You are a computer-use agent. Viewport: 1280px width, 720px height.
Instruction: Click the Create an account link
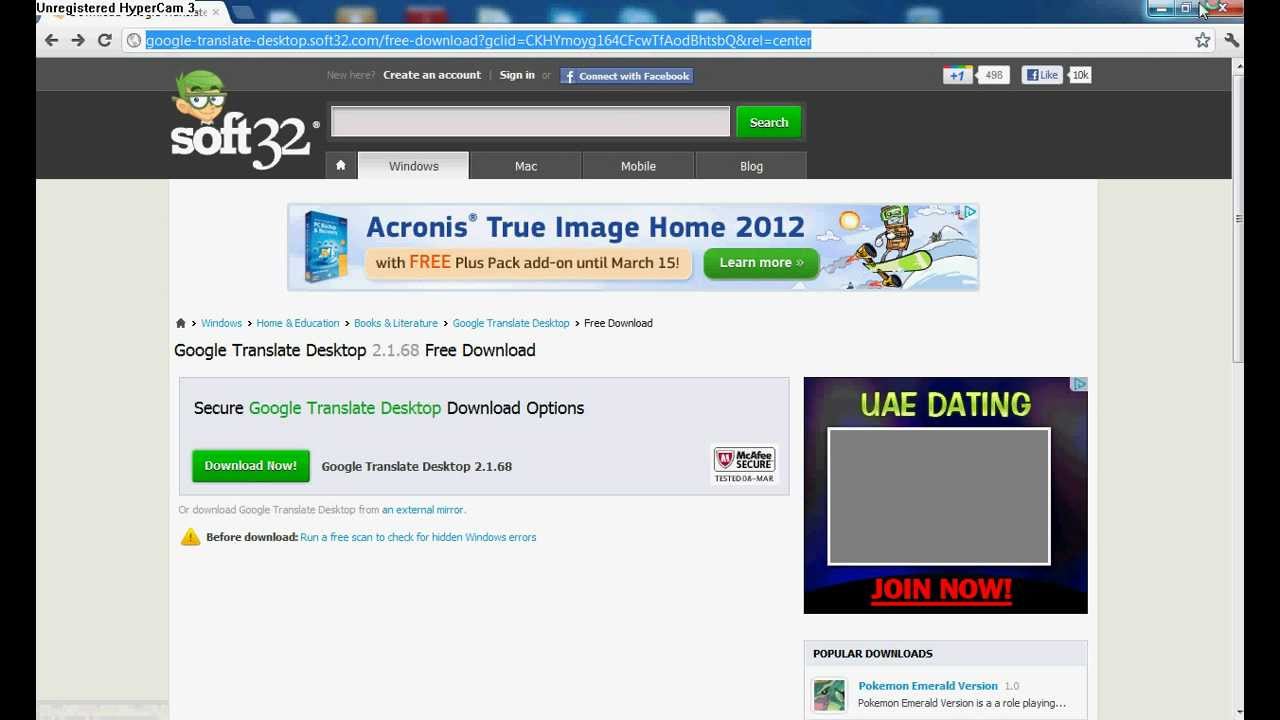[x=432, y=75]
